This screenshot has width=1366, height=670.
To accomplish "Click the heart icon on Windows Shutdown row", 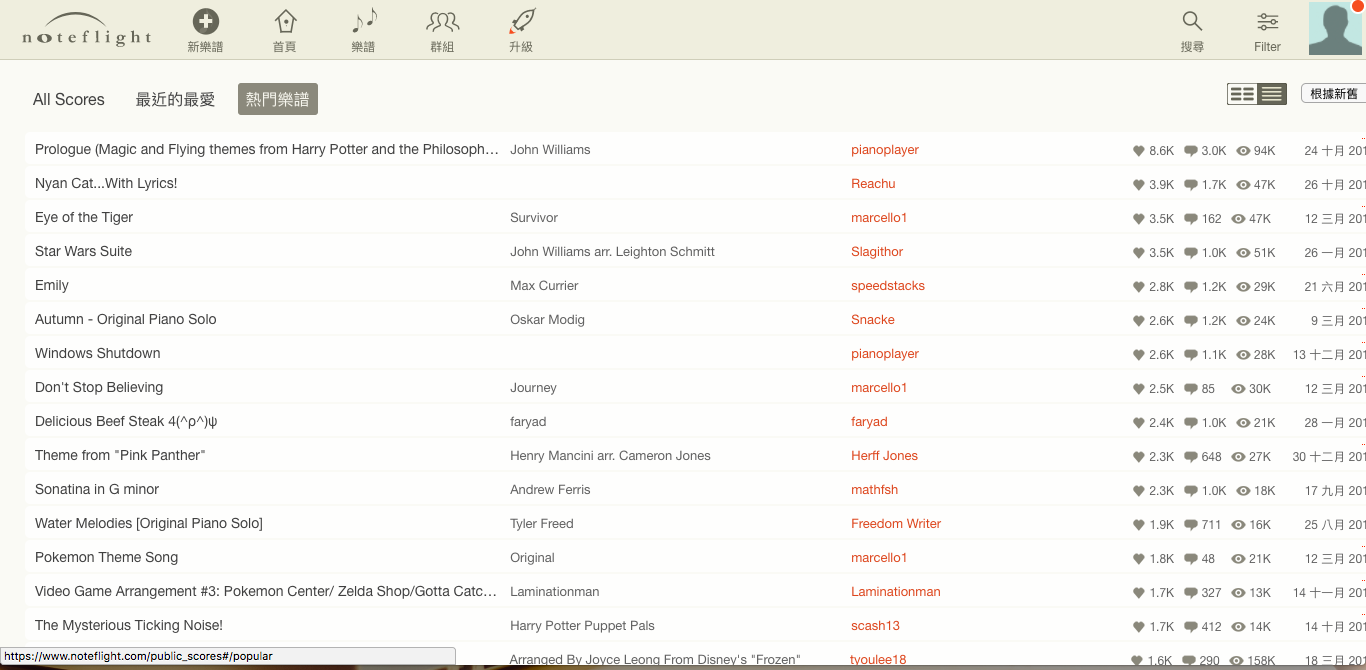I will (1138, 355).
